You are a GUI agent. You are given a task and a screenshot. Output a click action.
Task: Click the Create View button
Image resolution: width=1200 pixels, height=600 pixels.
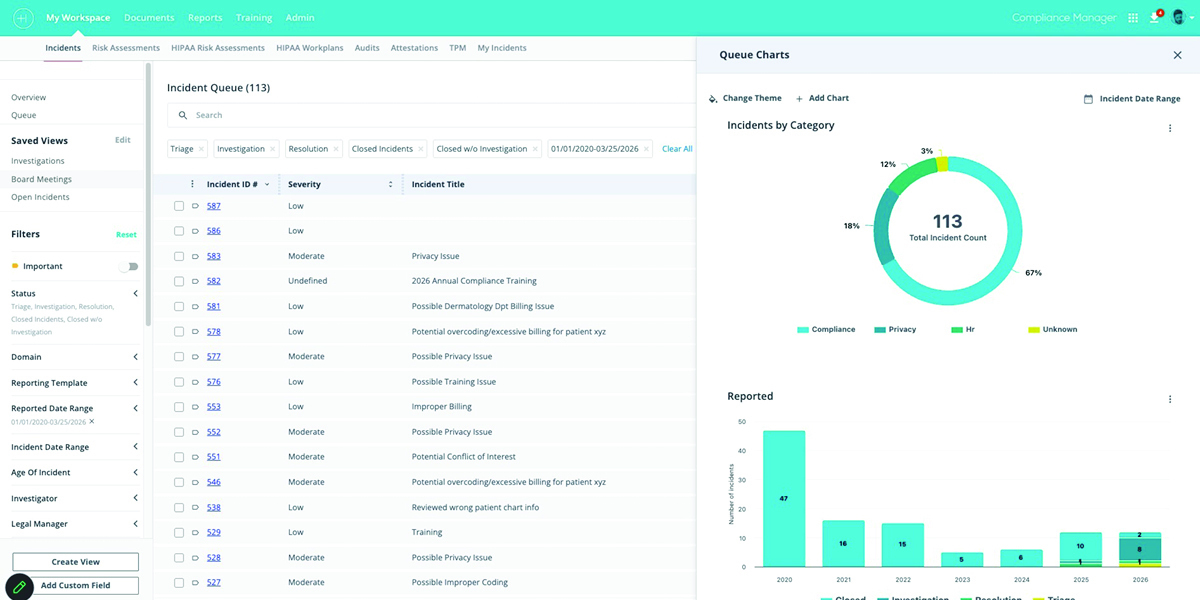click(76, 562)
